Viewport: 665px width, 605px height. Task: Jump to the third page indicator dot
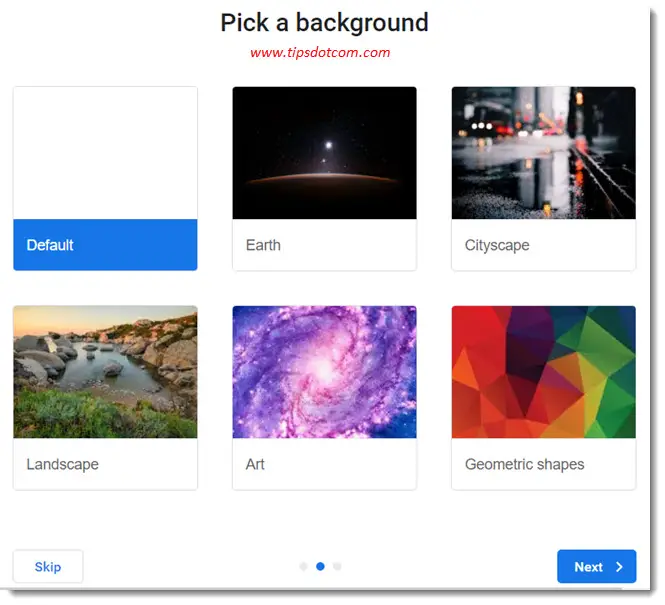(x=337, y=566)
